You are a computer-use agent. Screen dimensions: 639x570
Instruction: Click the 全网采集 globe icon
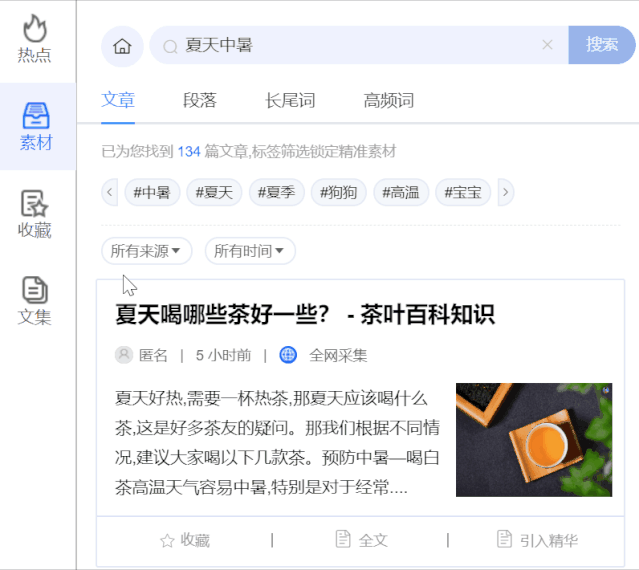(x=288, y=355)
